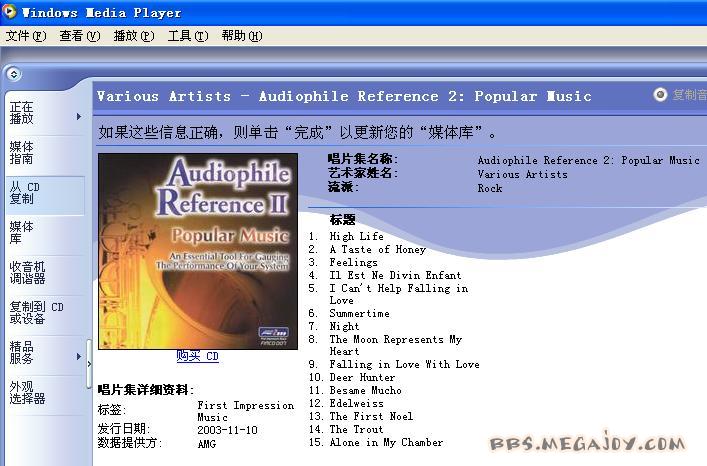Click the Windows Media Player title bar icon
This screenshot has height=466, width=707.
(9, 12)
